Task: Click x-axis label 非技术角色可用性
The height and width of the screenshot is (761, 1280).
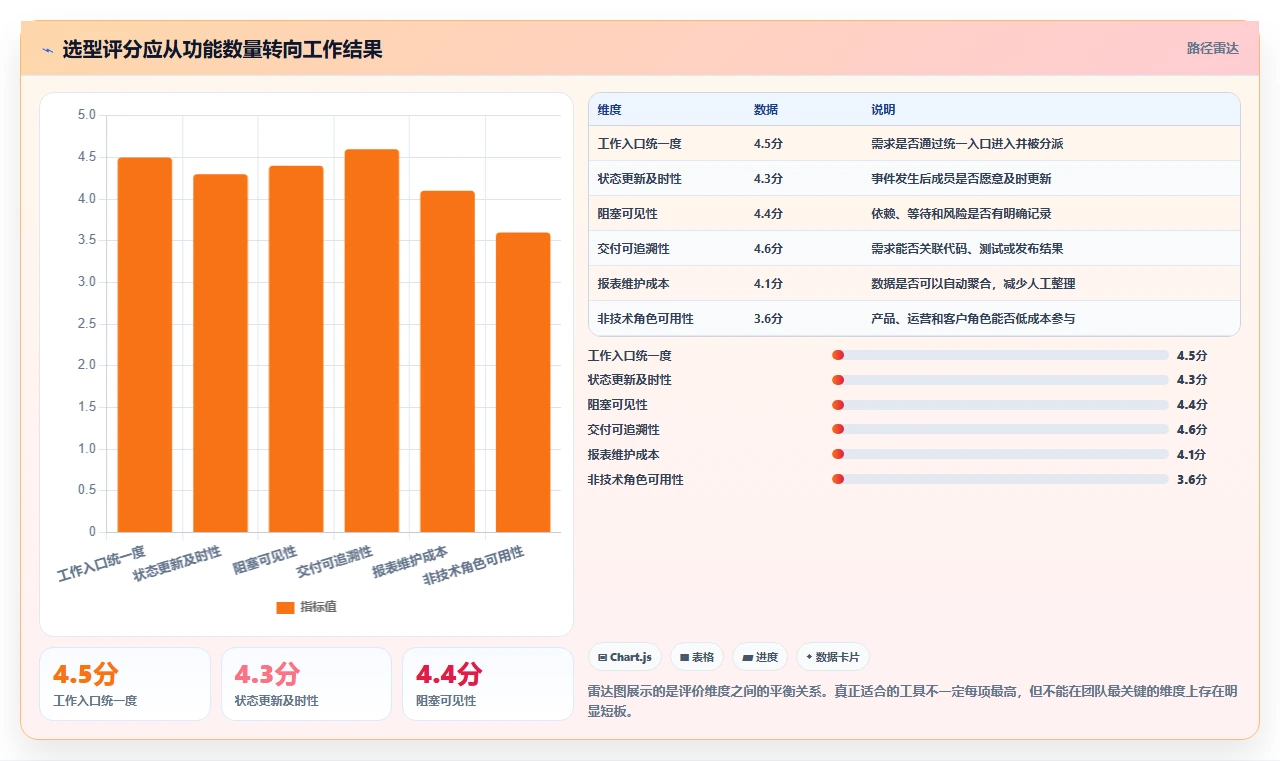Action: coord(473,566)
